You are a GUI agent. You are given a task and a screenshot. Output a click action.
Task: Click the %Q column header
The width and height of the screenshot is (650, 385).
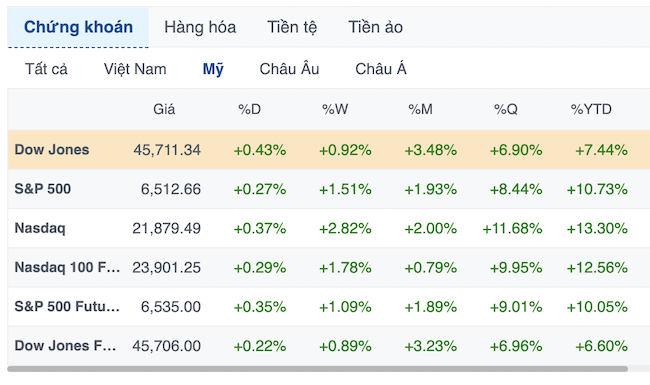tap(506, 109)
